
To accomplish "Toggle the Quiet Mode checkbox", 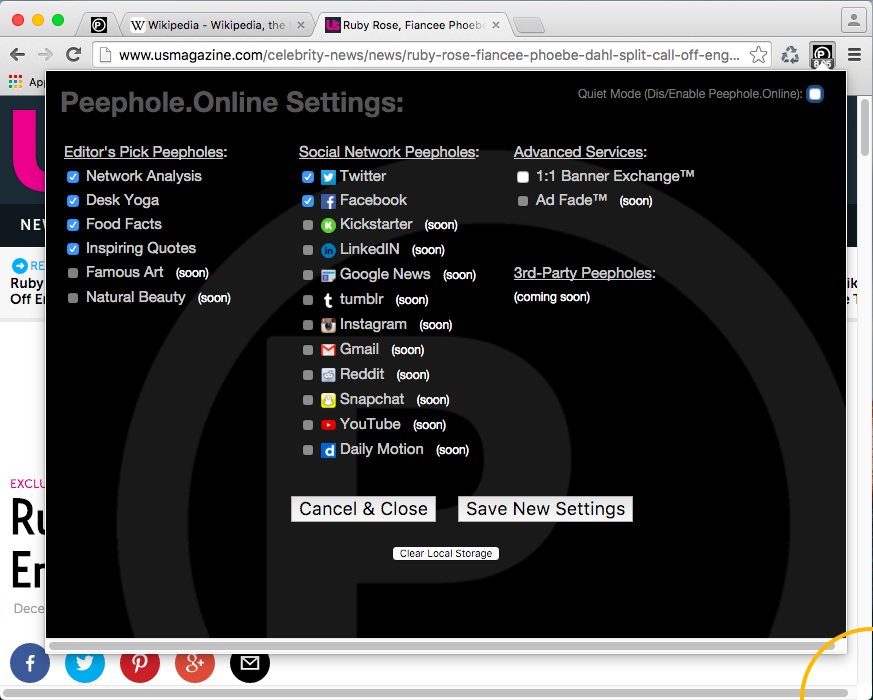I will [815, 94].
